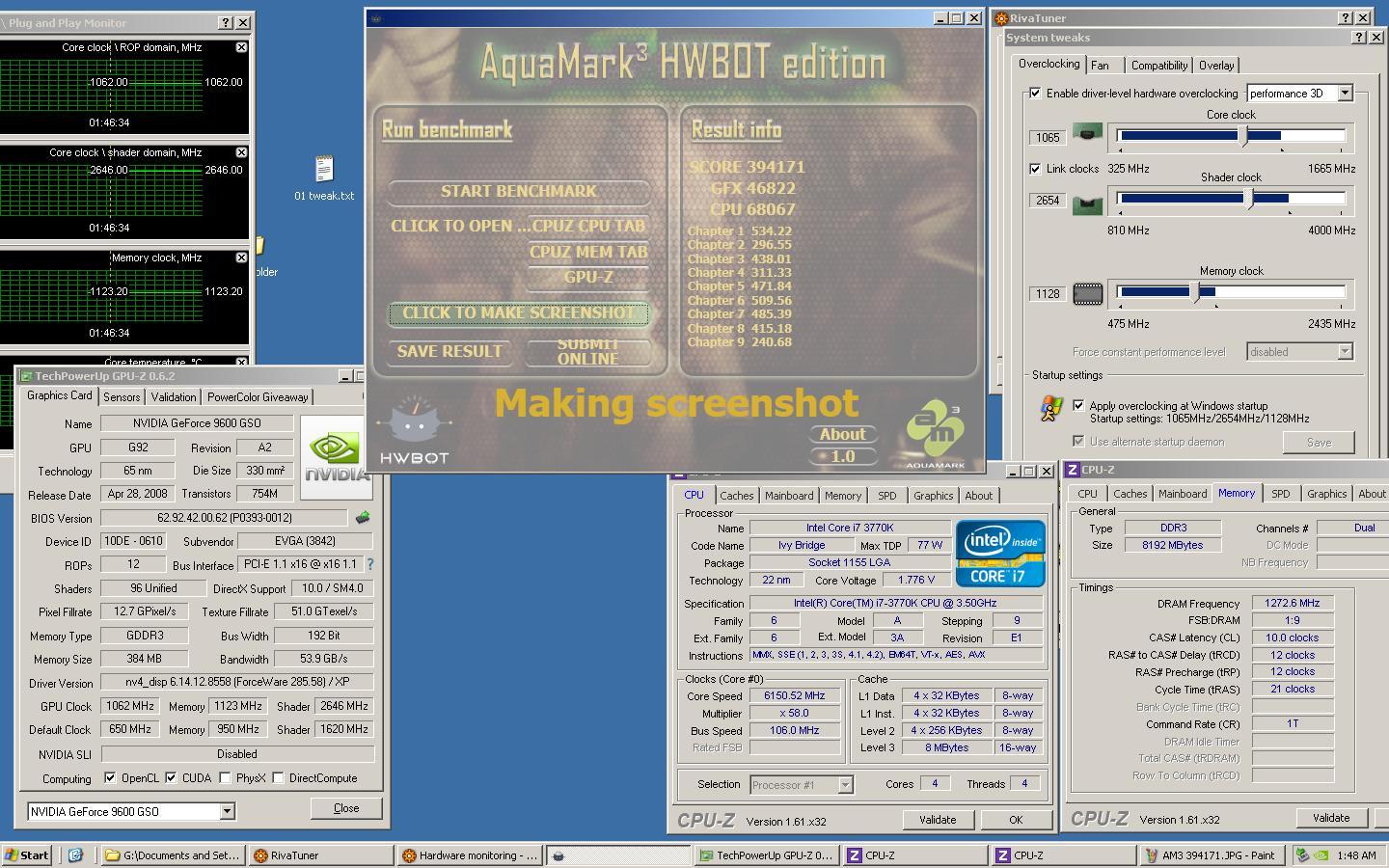Toggle the PhysX checkbox in GPU-Z

coord(225,777)
